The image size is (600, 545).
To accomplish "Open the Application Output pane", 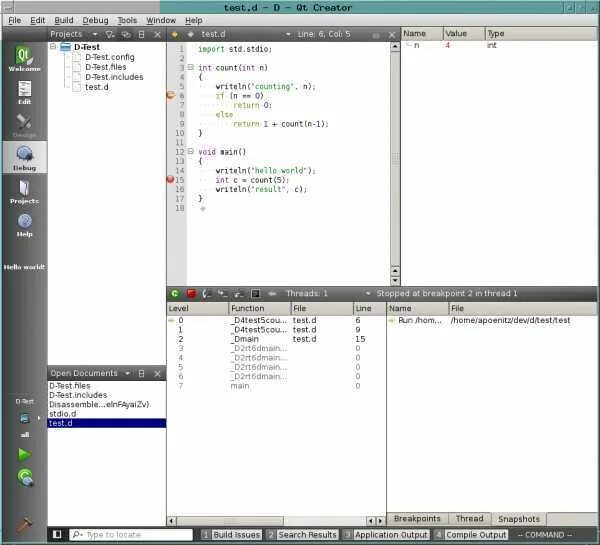I will [x=386, y=534].
